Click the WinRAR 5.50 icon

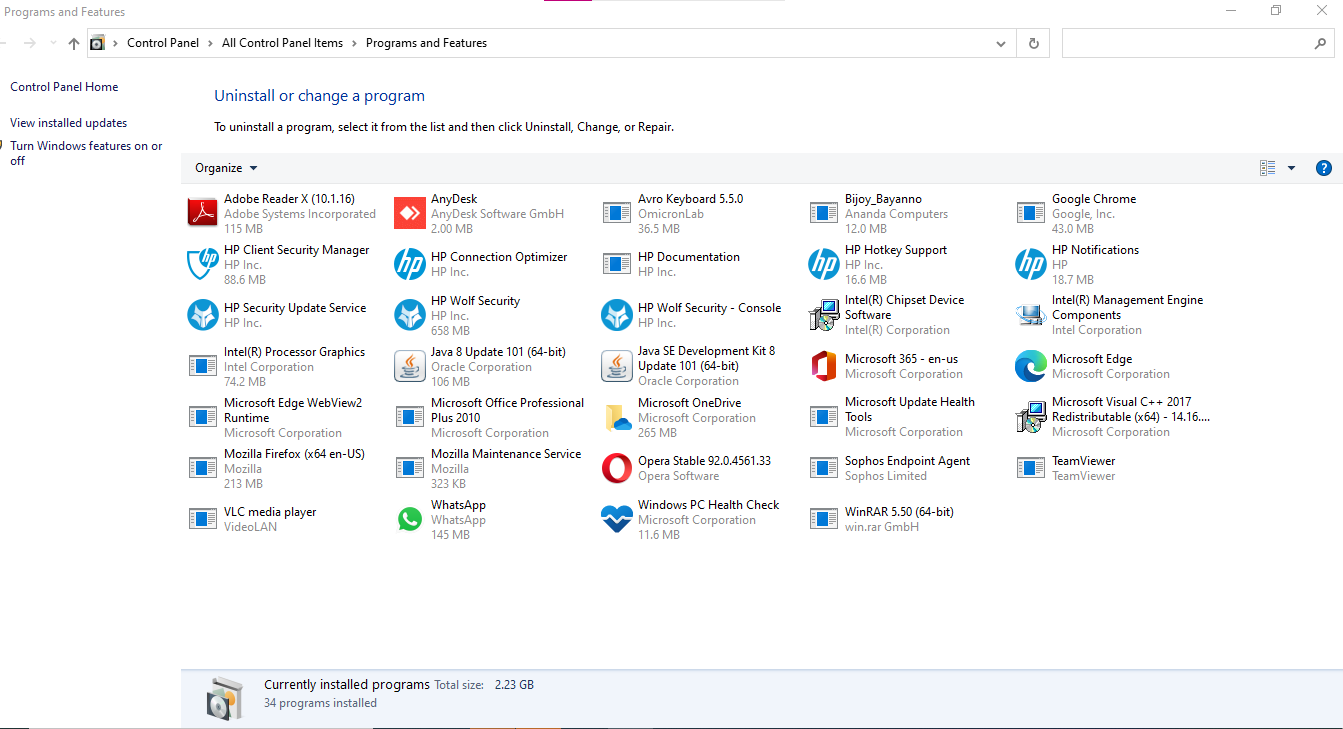tap(824, 519)
